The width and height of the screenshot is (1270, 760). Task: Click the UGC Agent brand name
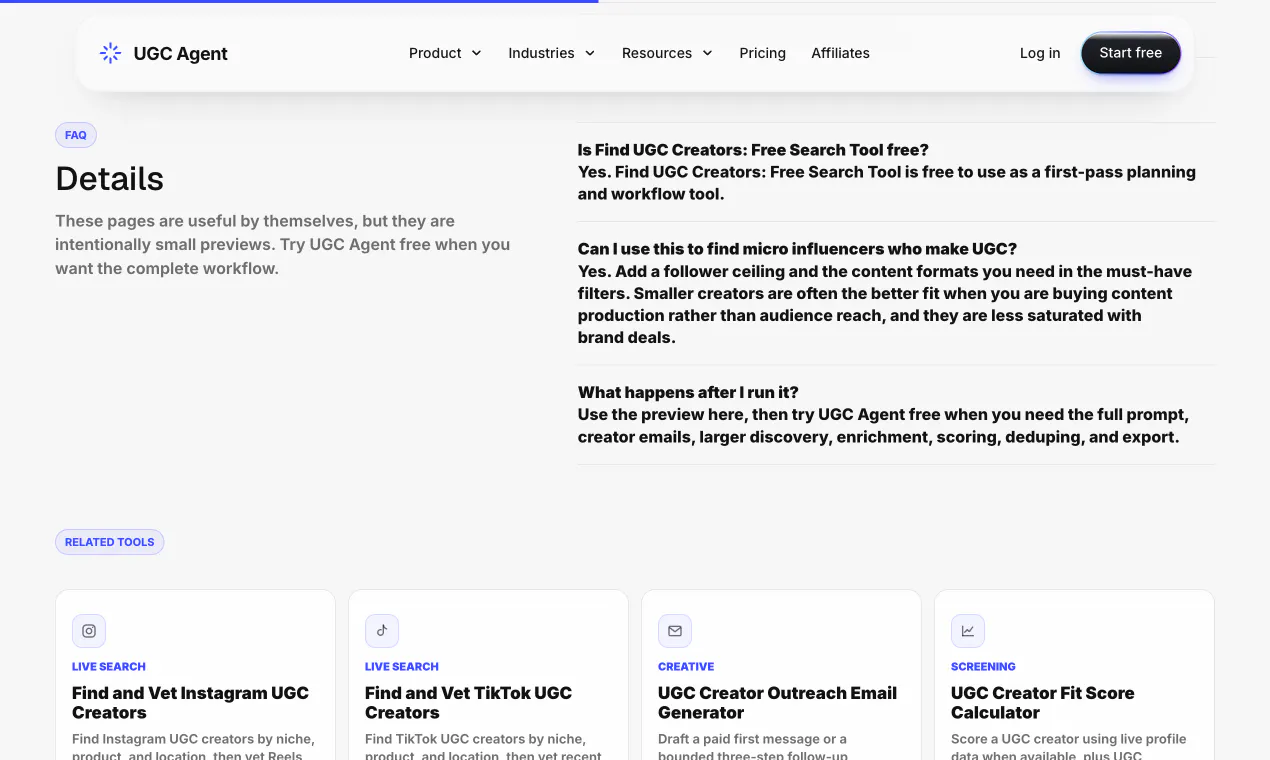coord(181,54)
